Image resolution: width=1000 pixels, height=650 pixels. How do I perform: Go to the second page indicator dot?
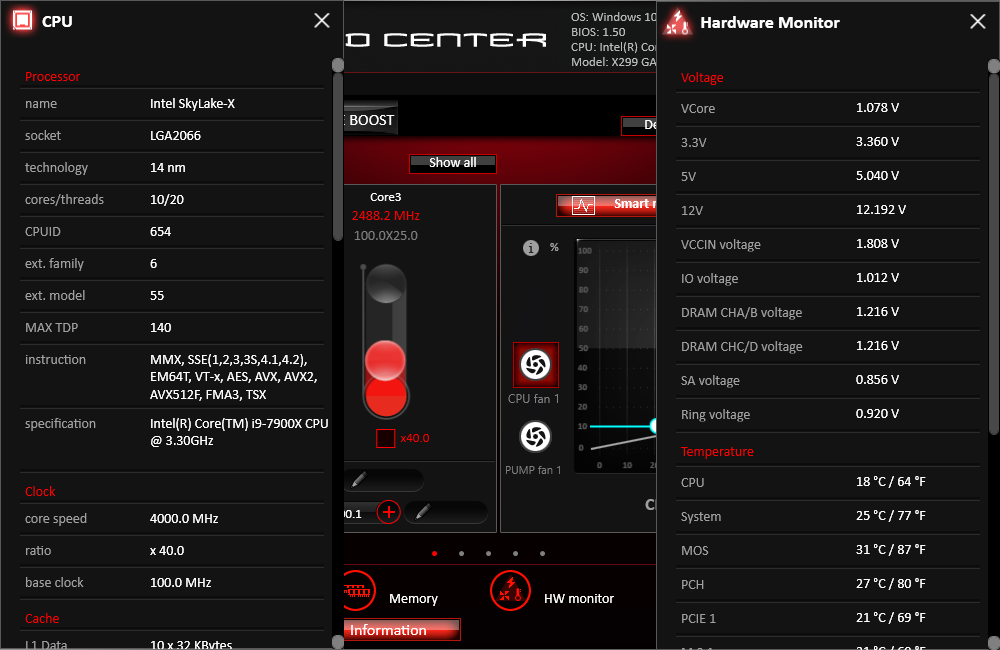tap(461, 554)
